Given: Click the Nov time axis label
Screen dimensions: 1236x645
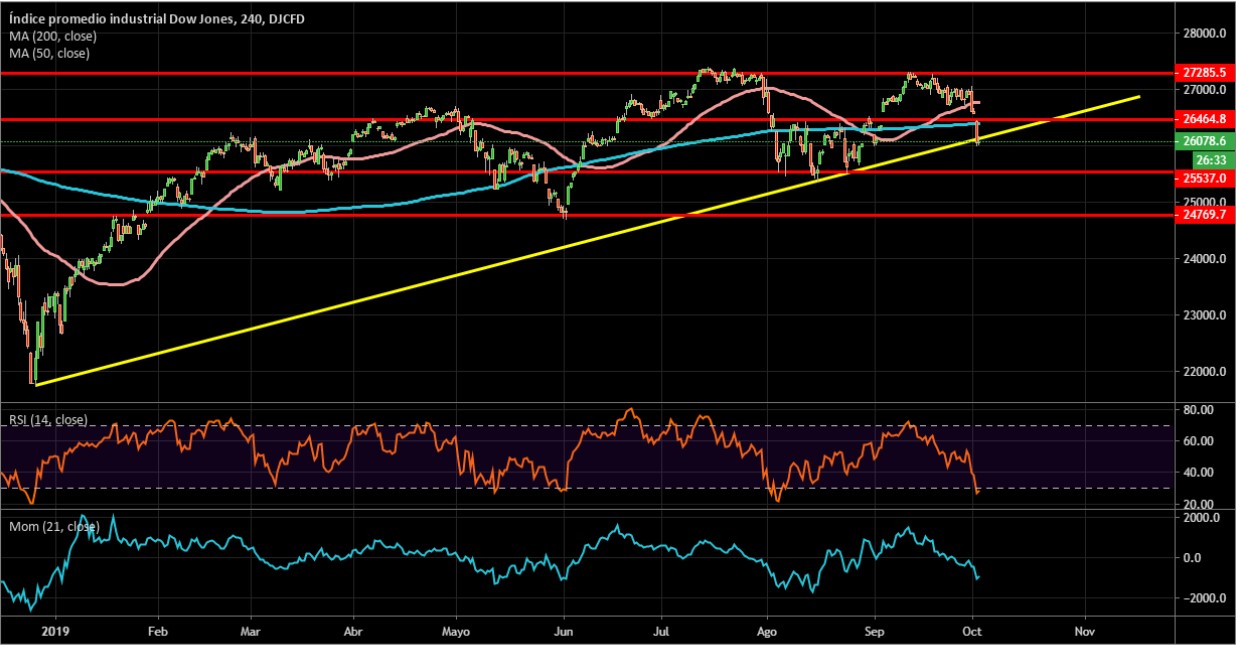Looking at the screenshot, I should tap(1083, 632).
